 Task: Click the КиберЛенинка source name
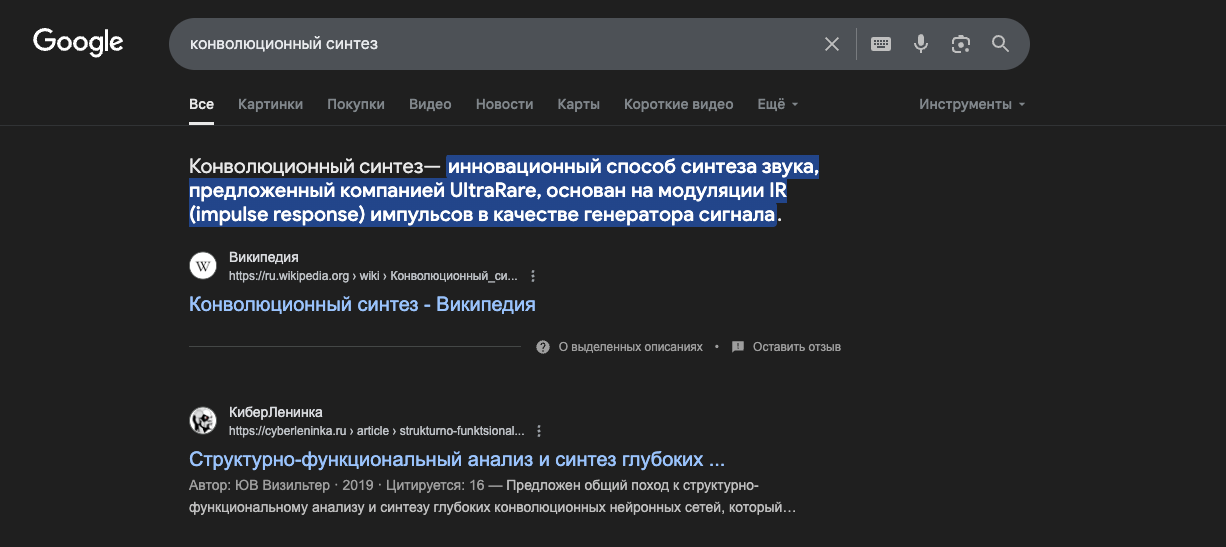coord(276,412)
